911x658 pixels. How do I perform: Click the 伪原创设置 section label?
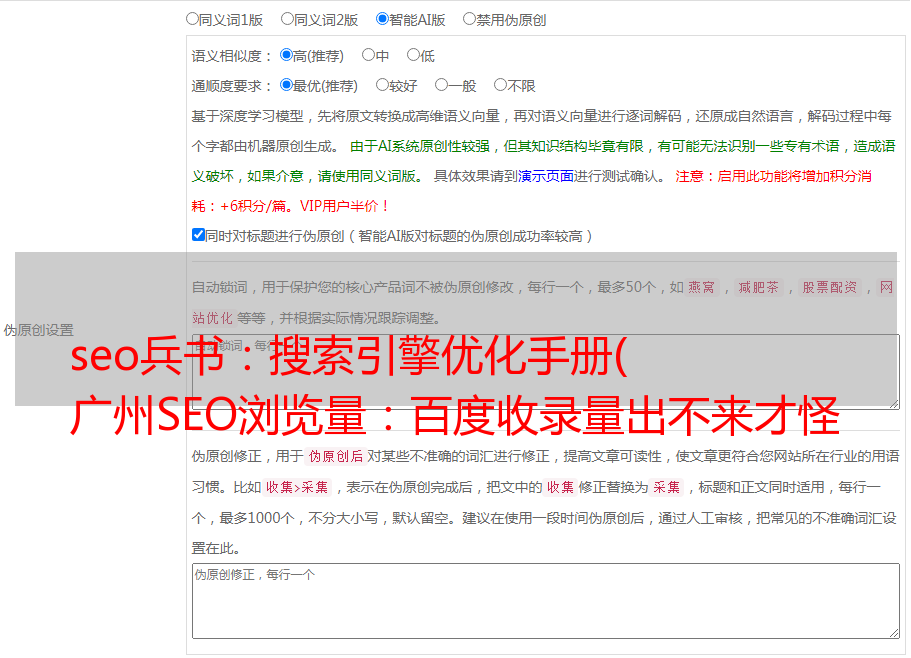(38, 330)
